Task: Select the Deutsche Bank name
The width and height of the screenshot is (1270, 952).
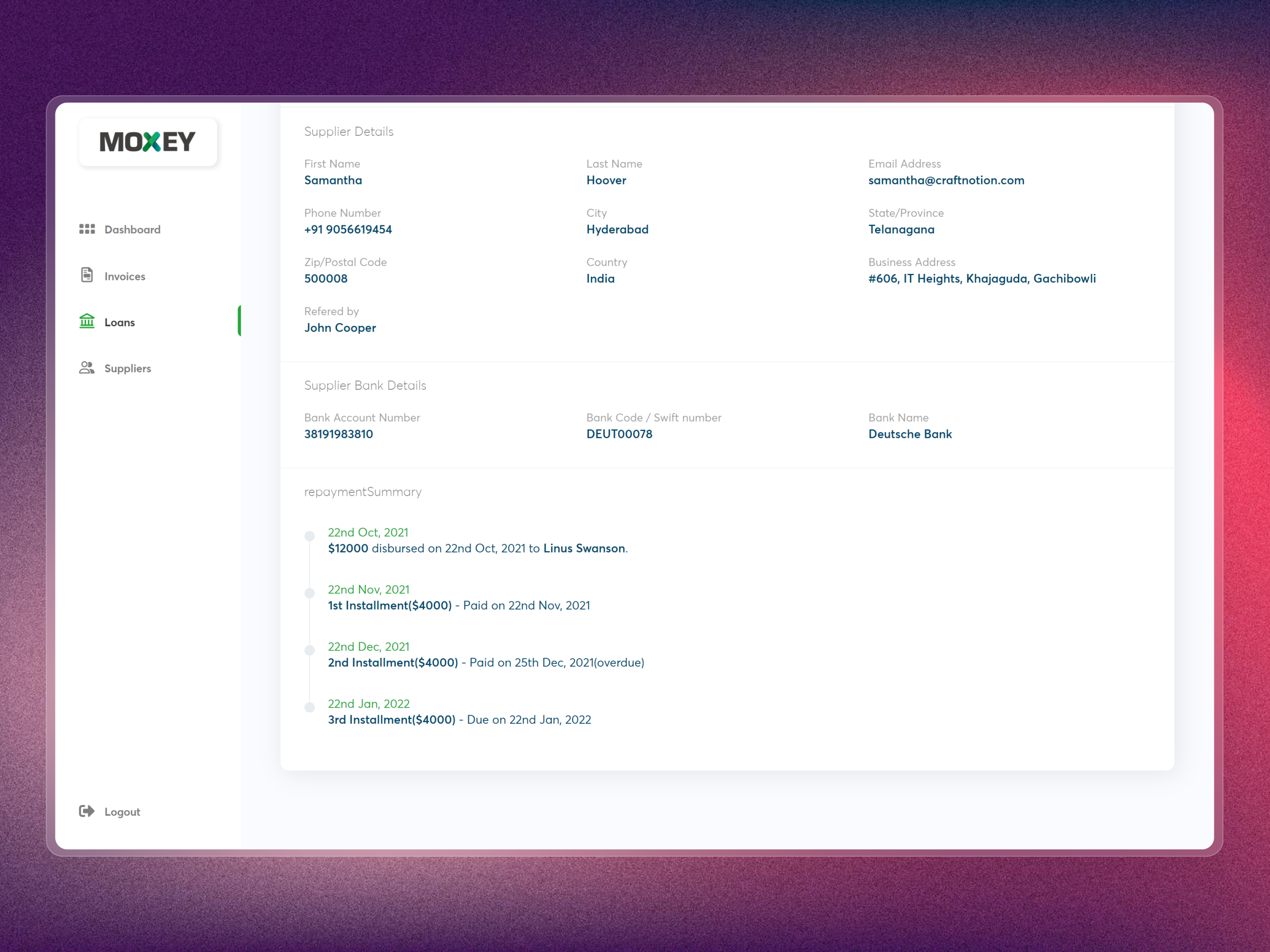Action: coord(910,434)
